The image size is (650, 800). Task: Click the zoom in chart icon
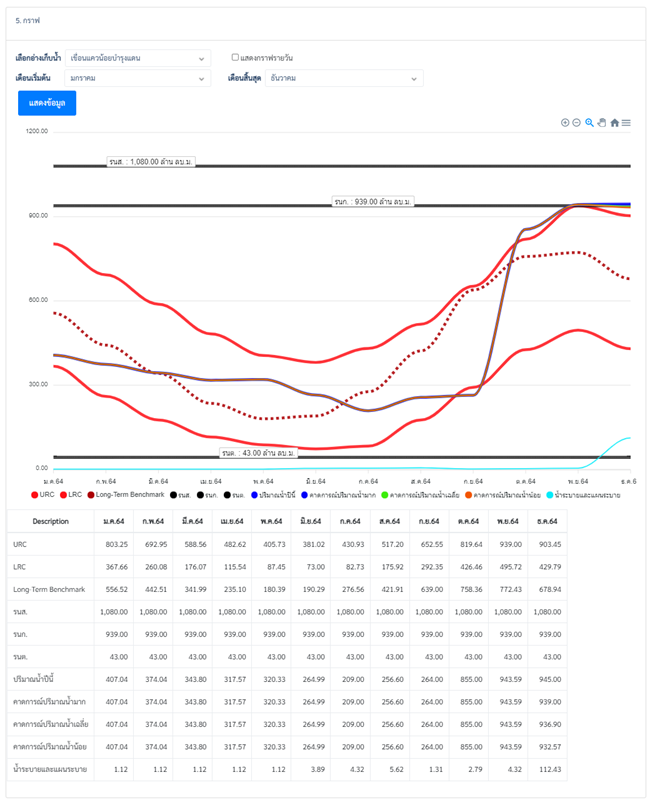click(565, 123)
